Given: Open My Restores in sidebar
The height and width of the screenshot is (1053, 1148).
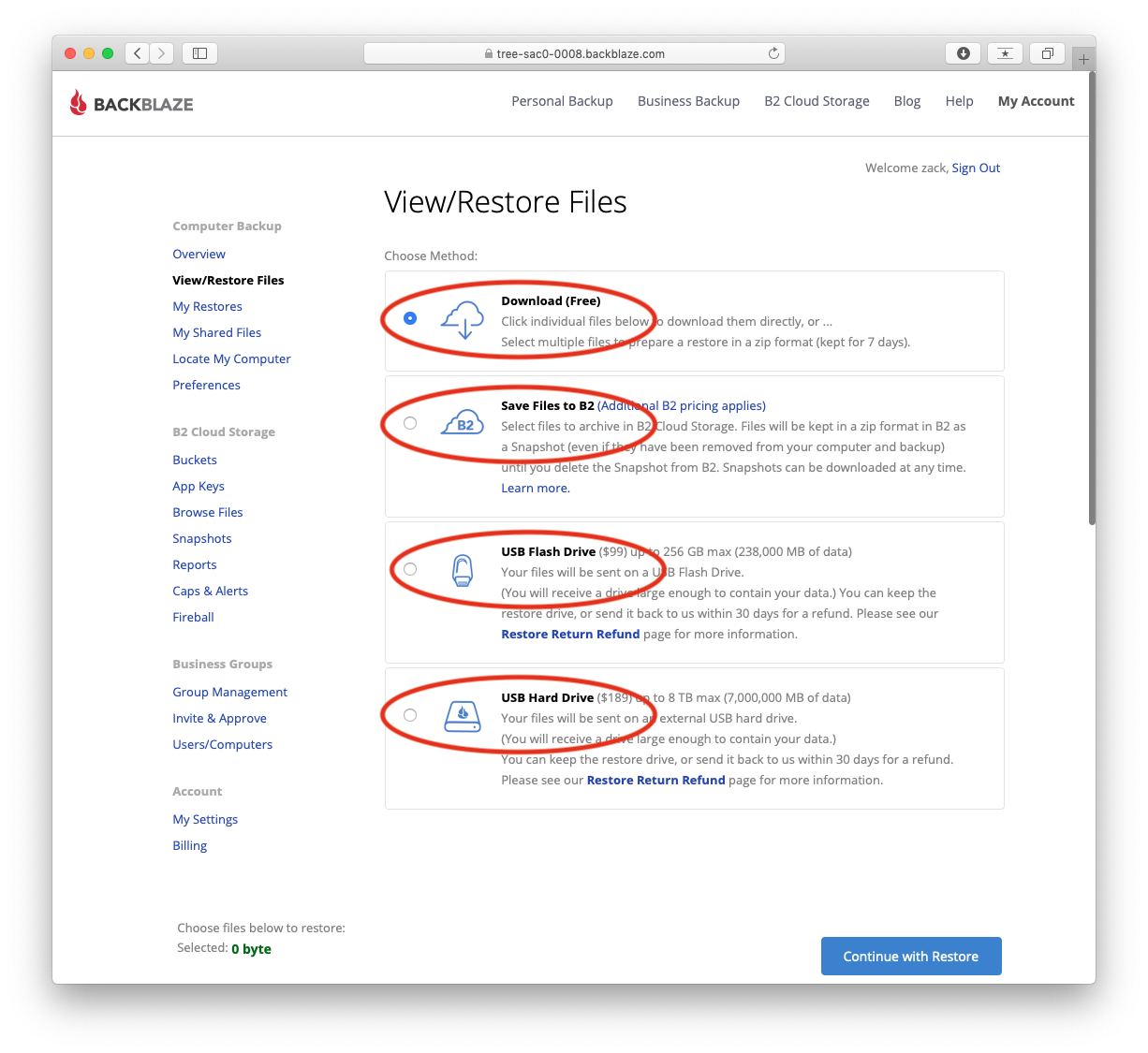Looking at the screenshot, I should click(x=207, y=306).
